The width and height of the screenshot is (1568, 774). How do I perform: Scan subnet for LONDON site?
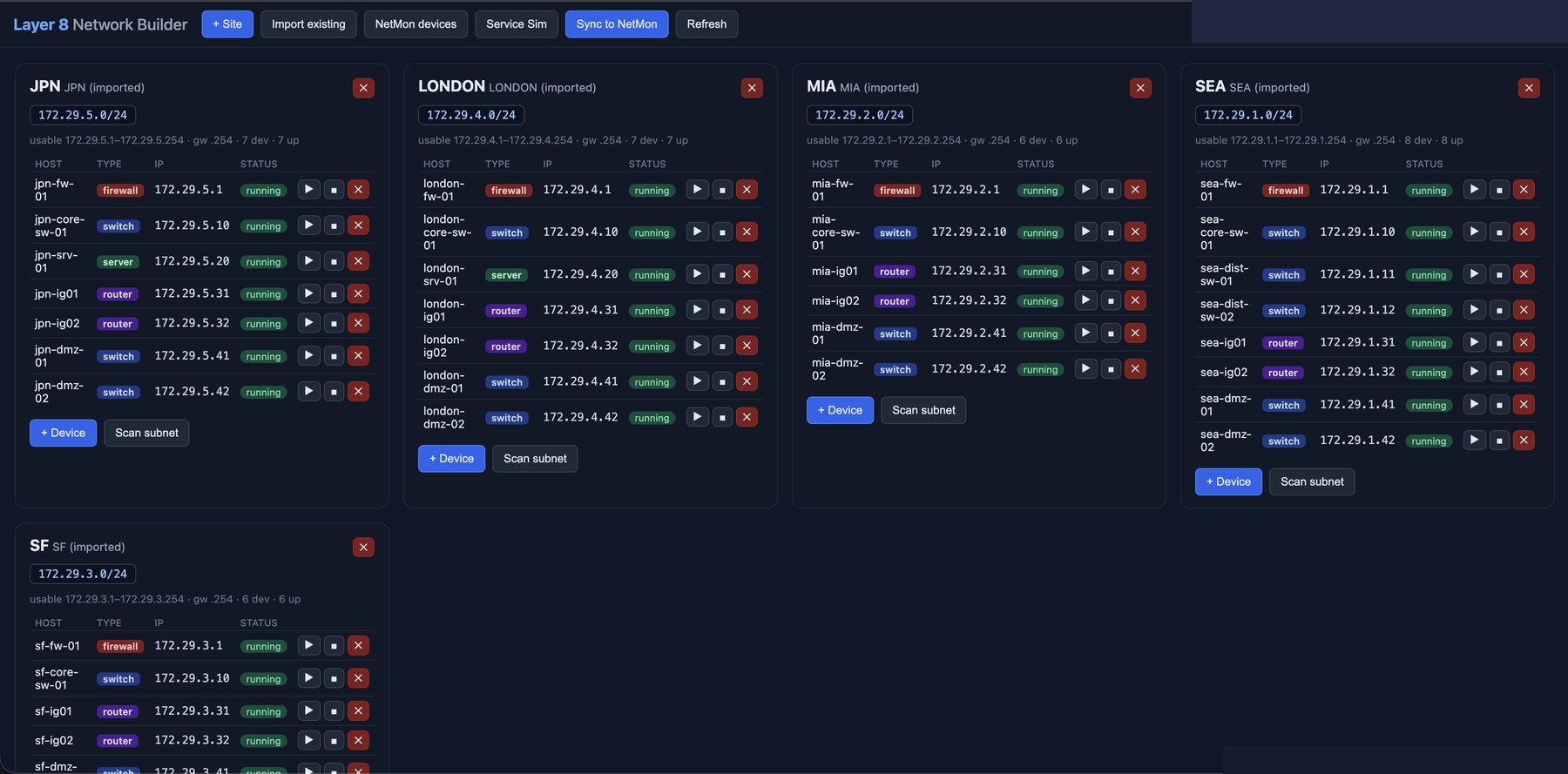[535, 459]
